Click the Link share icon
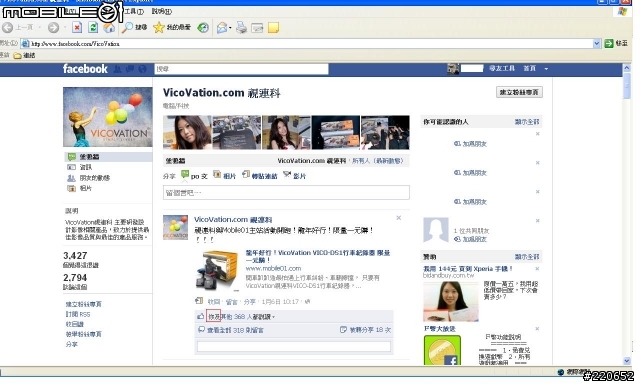 coord(246,175)
